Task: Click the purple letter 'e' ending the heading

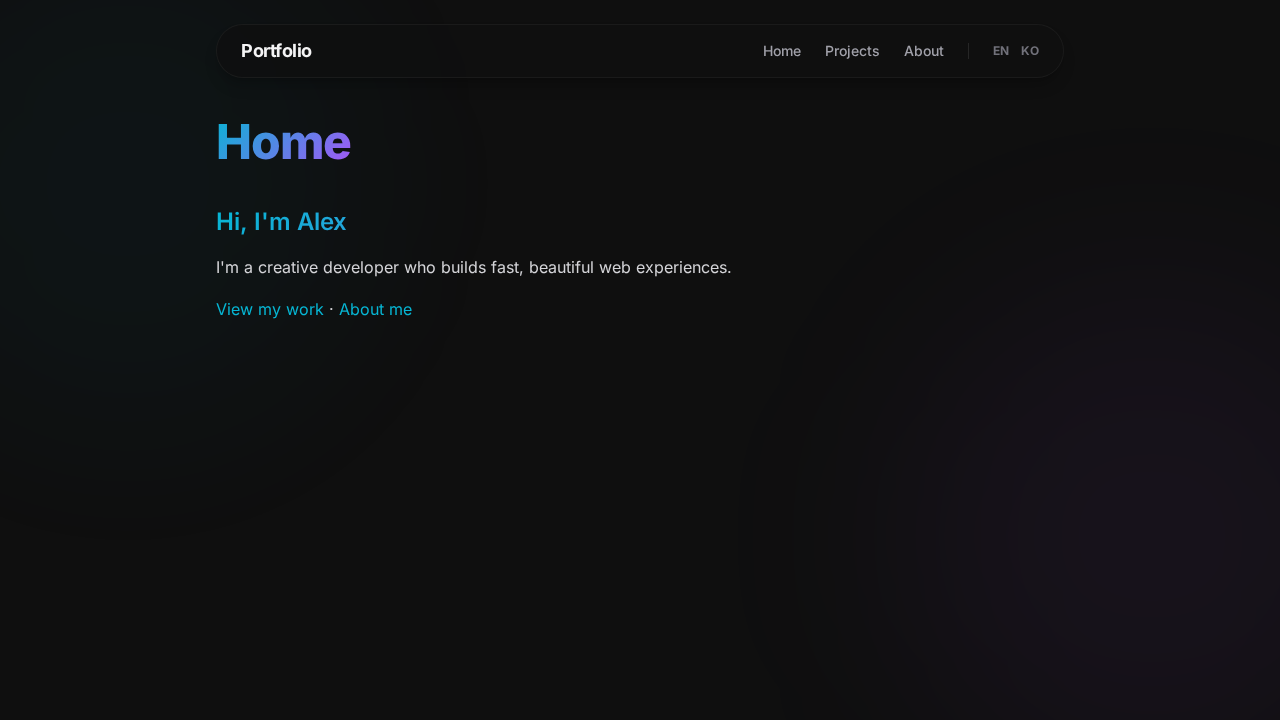Action: tap(337, 142)
